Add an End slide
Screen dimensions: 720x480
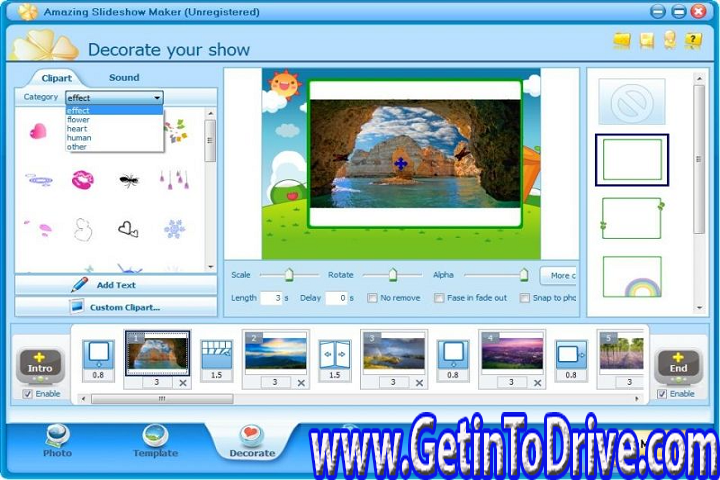tap(678, 366)
